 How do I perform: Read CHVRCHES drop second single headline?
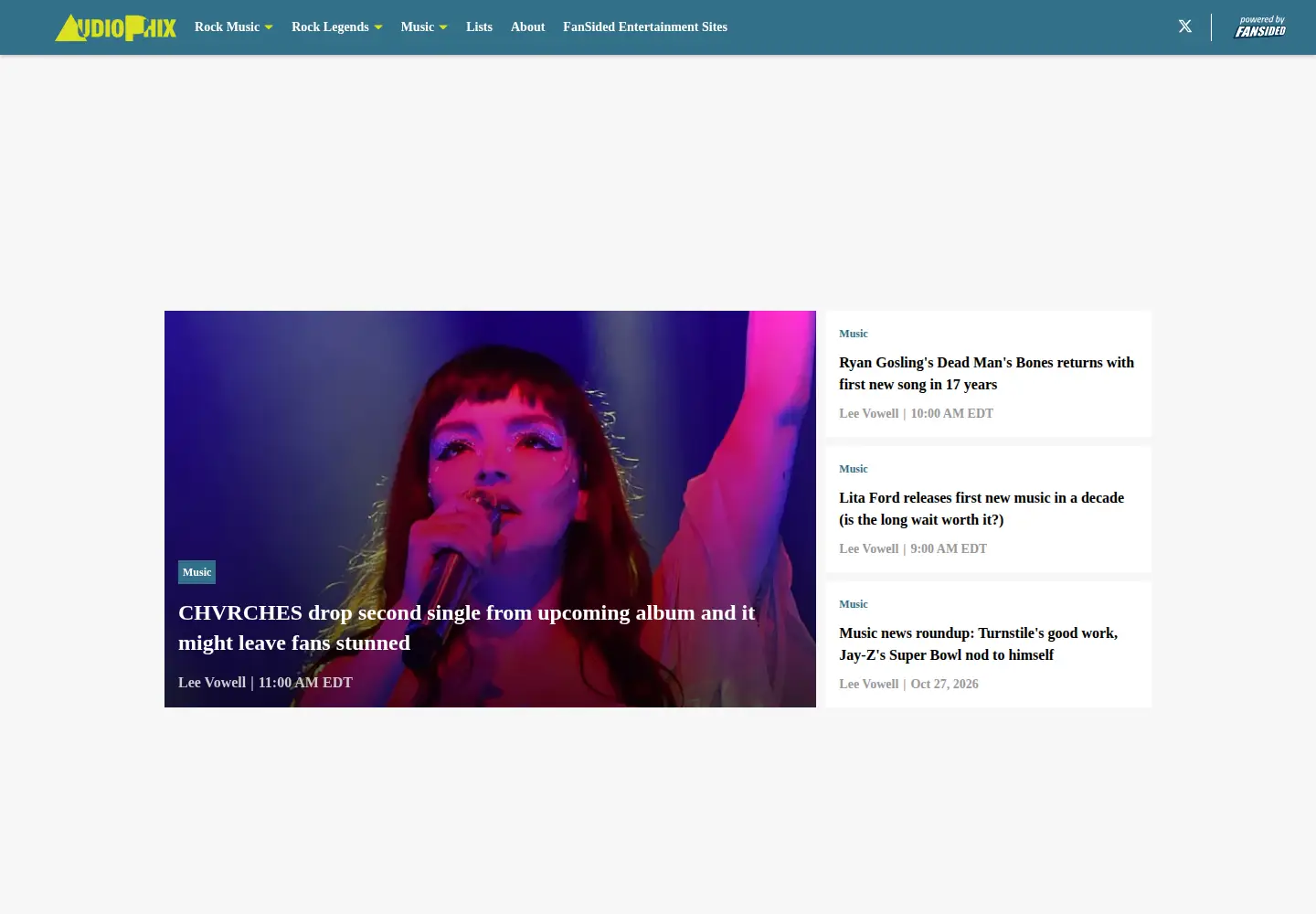coord(466,628)
